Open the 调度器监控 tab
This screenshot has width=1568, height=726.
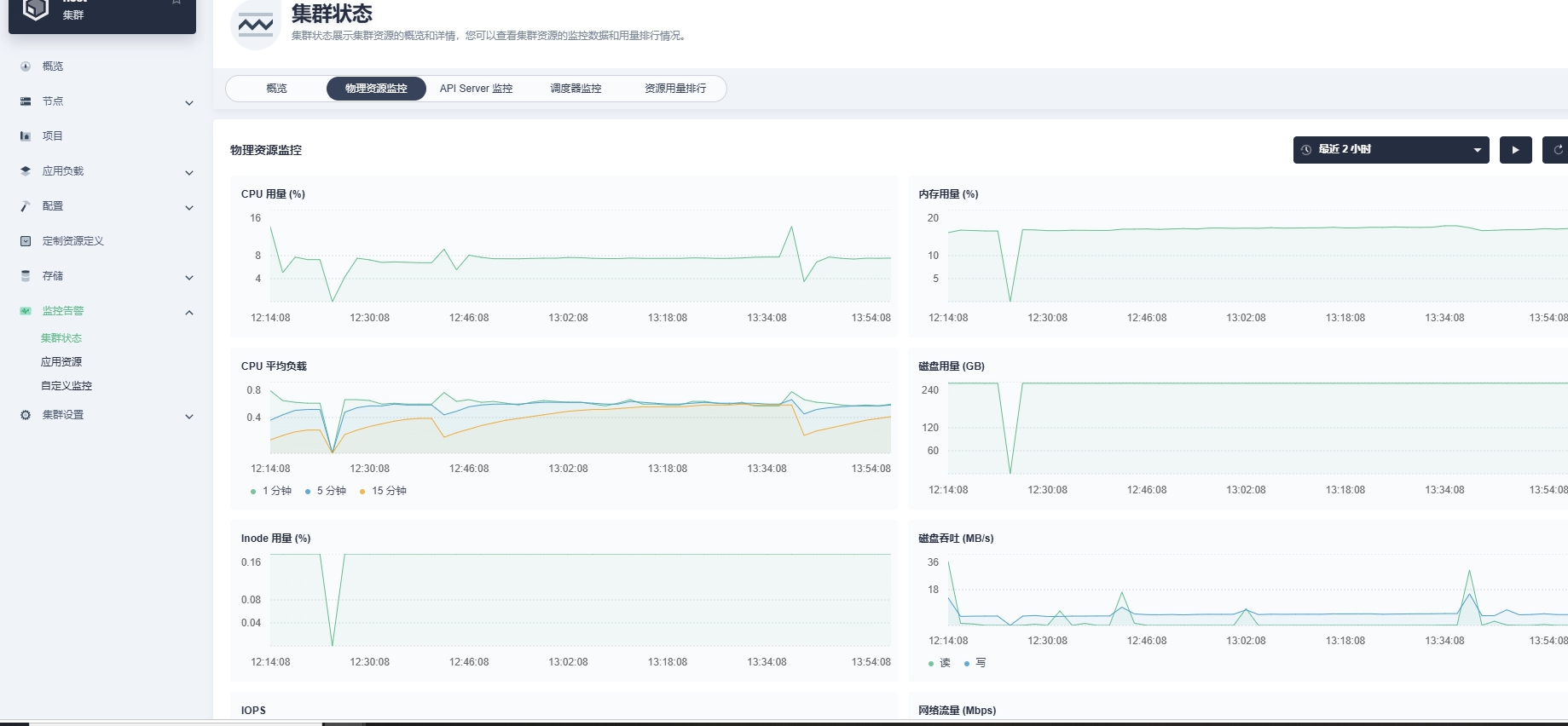pos(576,89)
